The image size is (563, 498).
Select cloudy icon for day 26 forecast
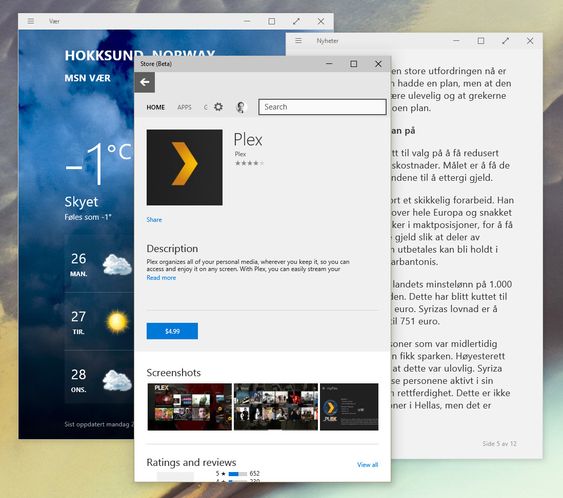point(117,265)
